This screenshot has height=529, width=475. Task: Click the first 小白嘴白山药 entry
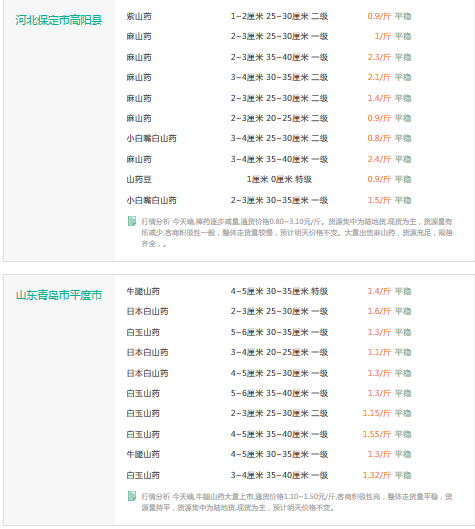[151, 138]
